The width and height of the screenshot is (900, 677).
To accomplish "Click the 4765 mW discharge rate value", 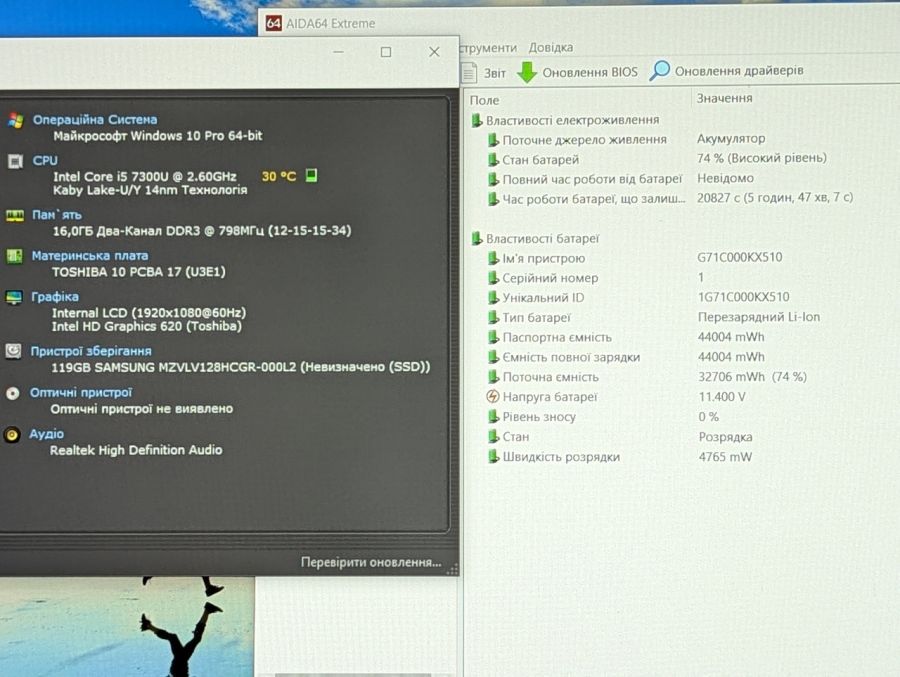I will tap(725, 457).
